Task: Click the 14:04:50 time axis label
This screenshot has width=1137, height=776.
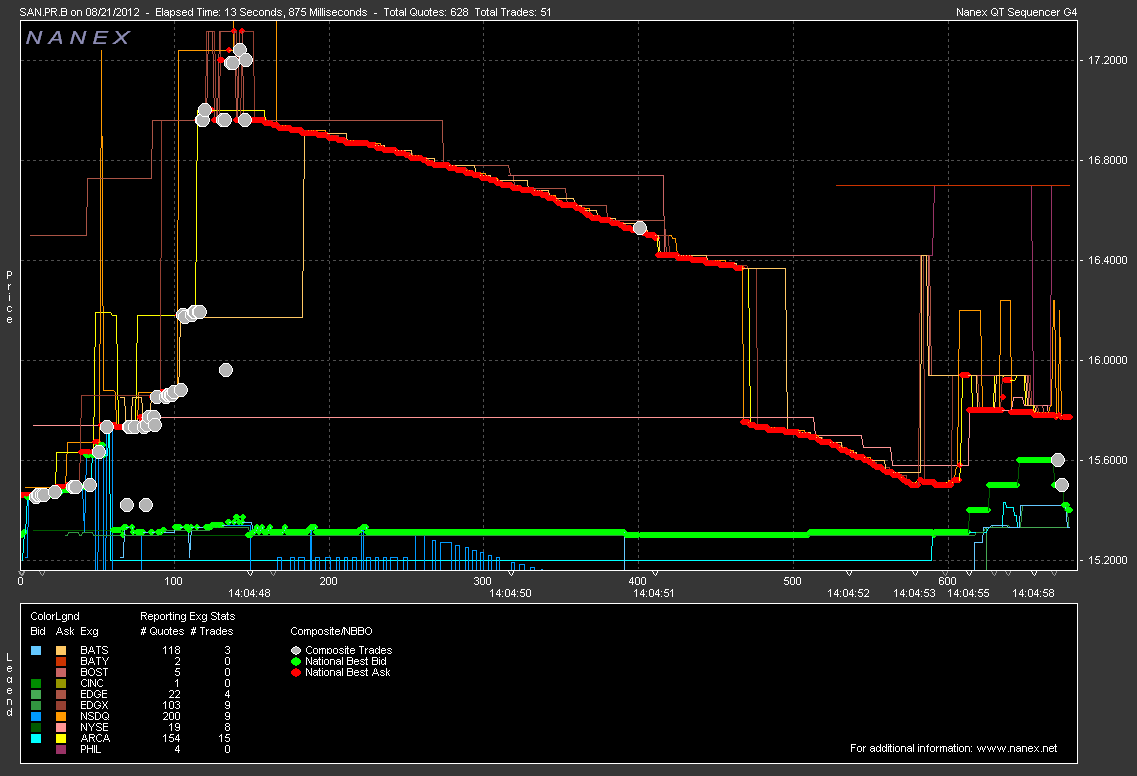Action: (509, 593)
